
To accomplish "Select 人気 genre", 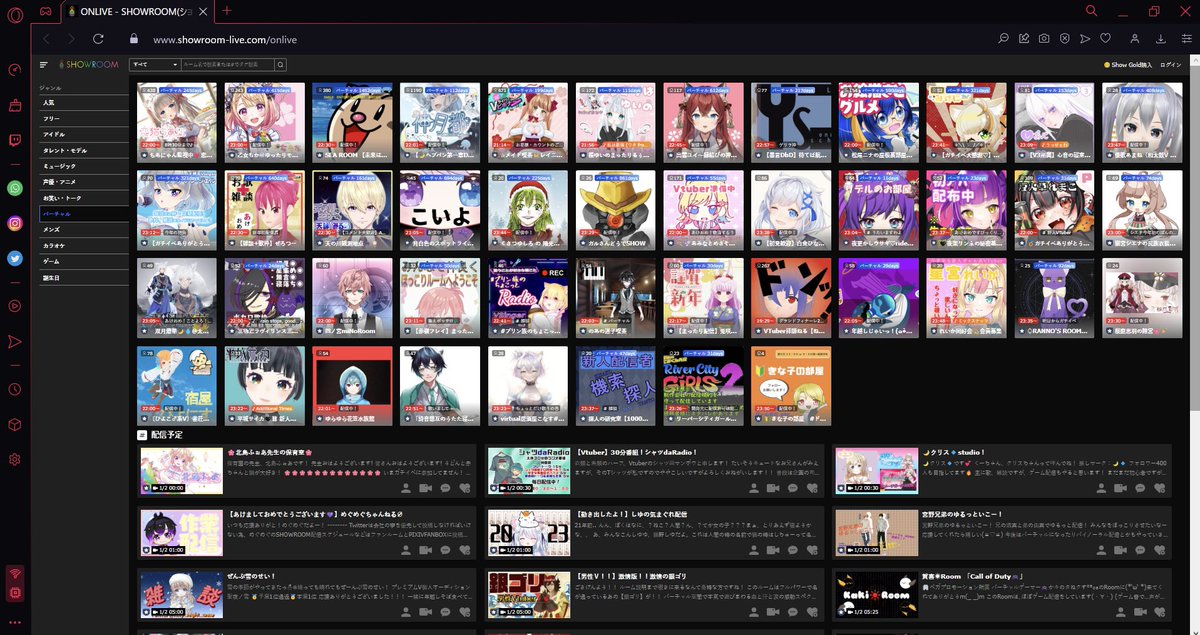I will [x=83, y=102].
